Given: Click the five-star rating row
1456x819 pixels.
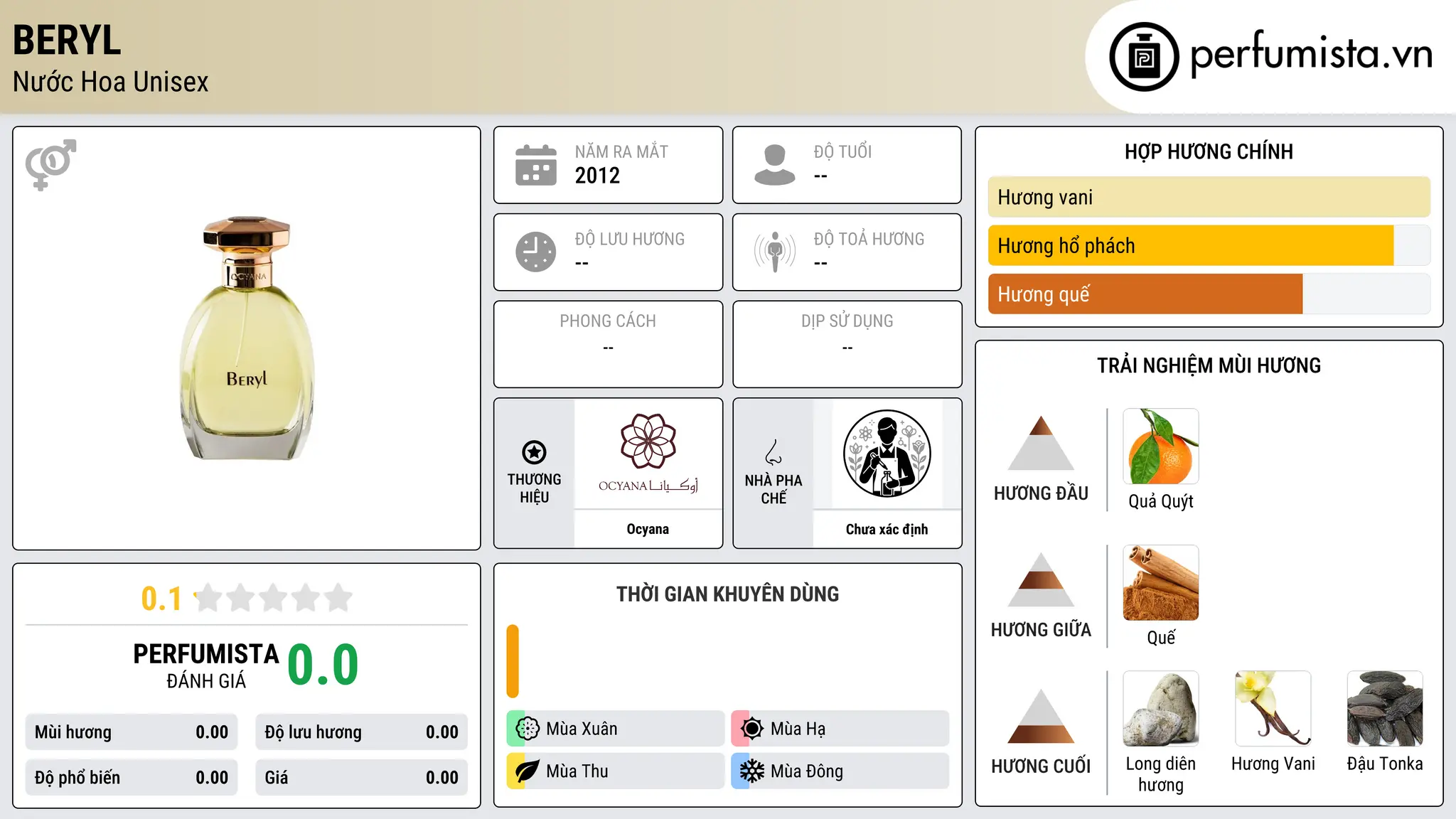Looking at the screenshot, I should pos(274,598).
